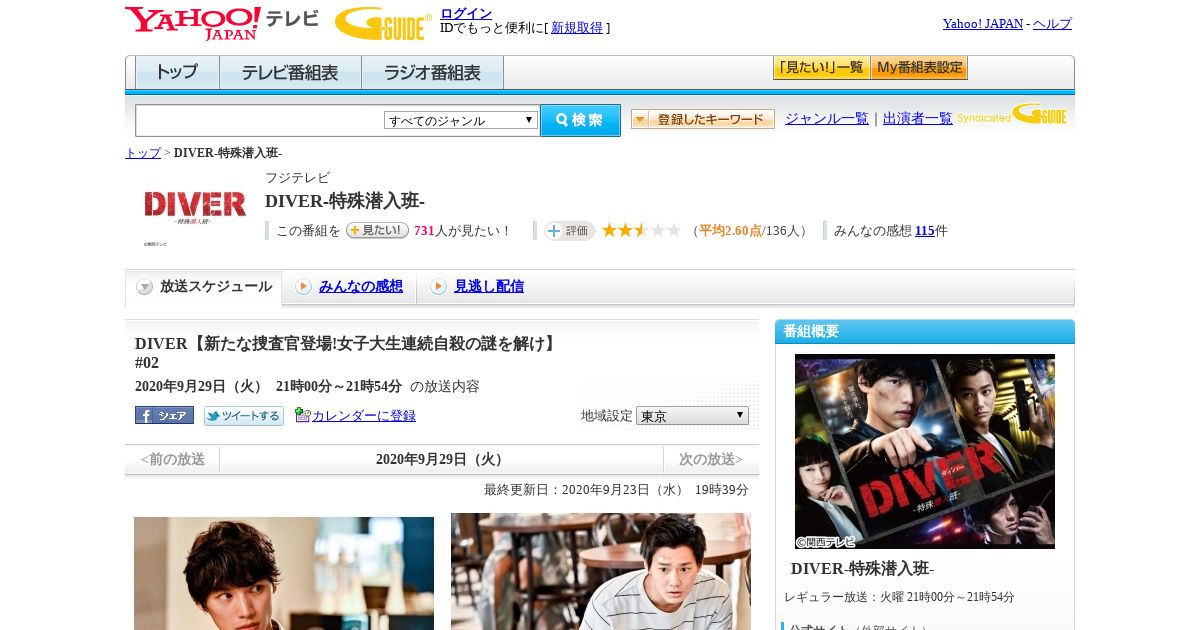Screen dimensions: 1200x630
Task: Click the フジテレビ channel name text
Action: [297, 178]
